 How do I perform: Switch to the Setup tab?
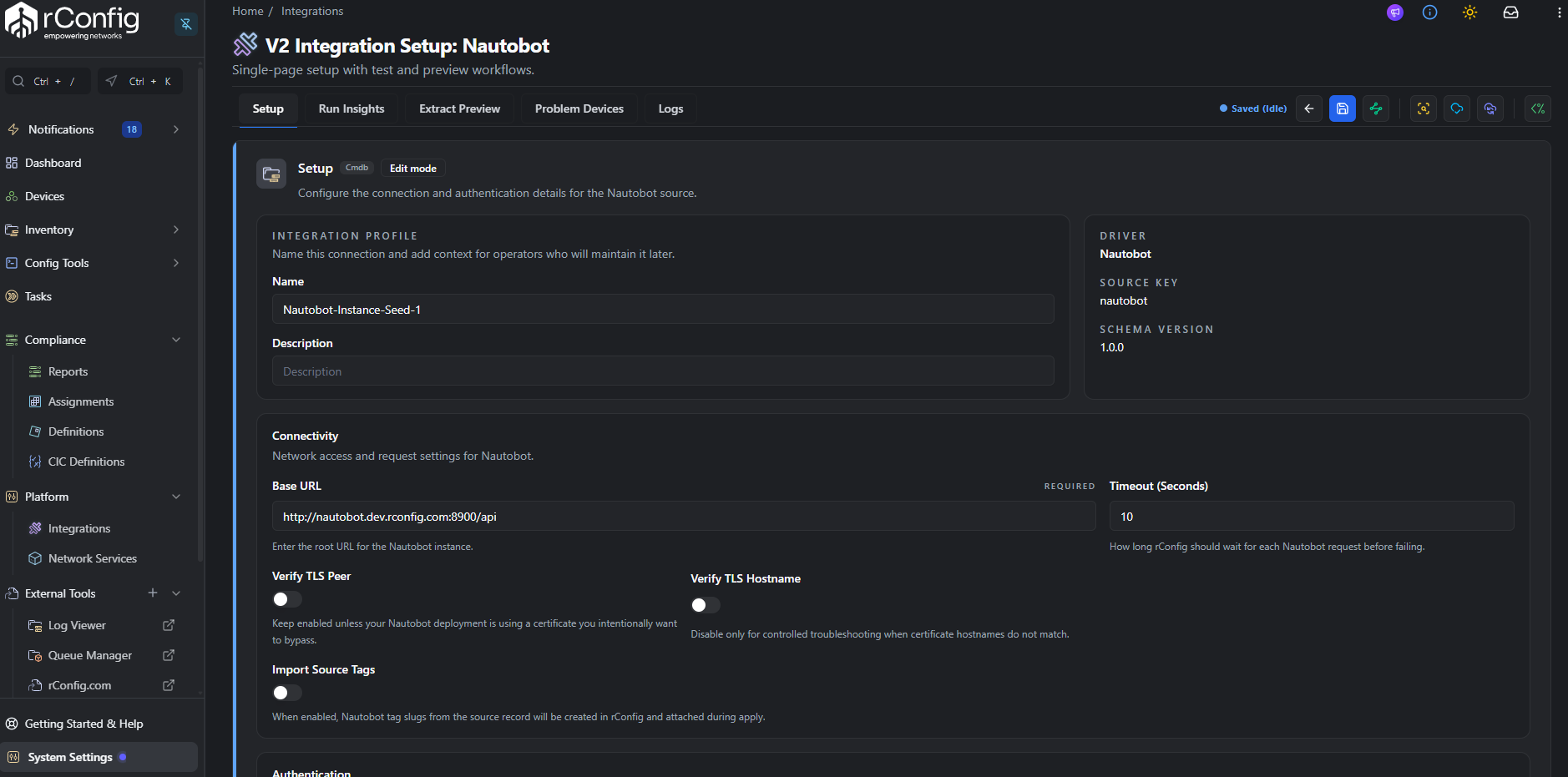pos(268,108)
